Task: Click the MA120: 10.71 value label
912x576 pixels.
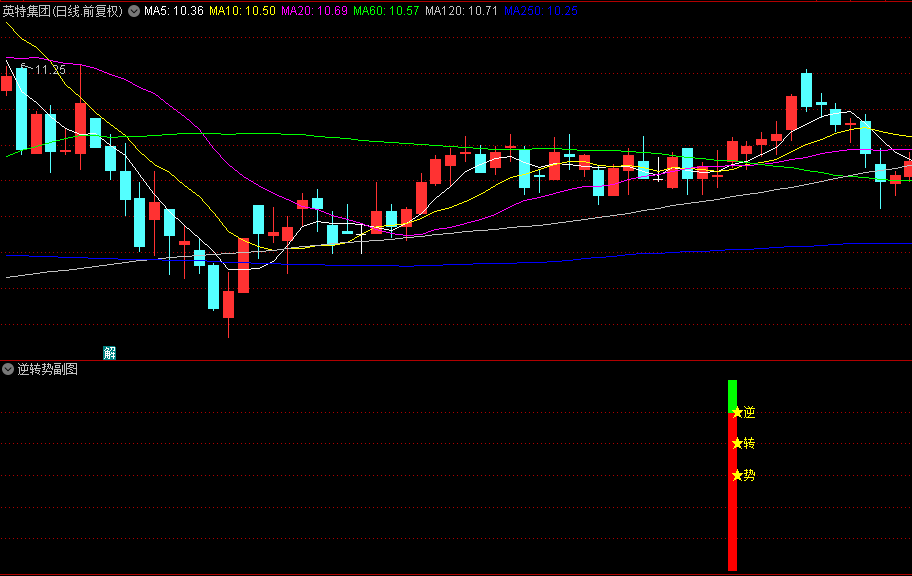Action: click(x=461, y=10)
